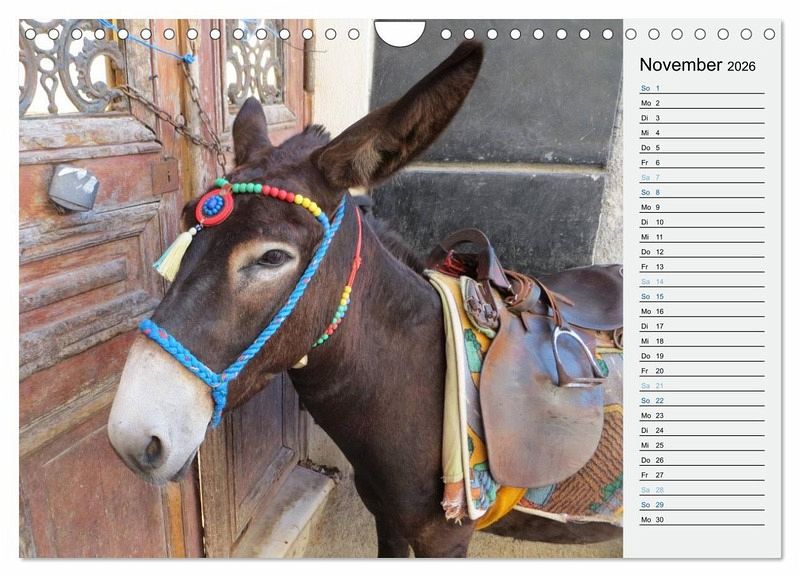This screenshot has height=577, width=800.
Task: Select the Fr 27 calendar row
Action: click(702, 475)
